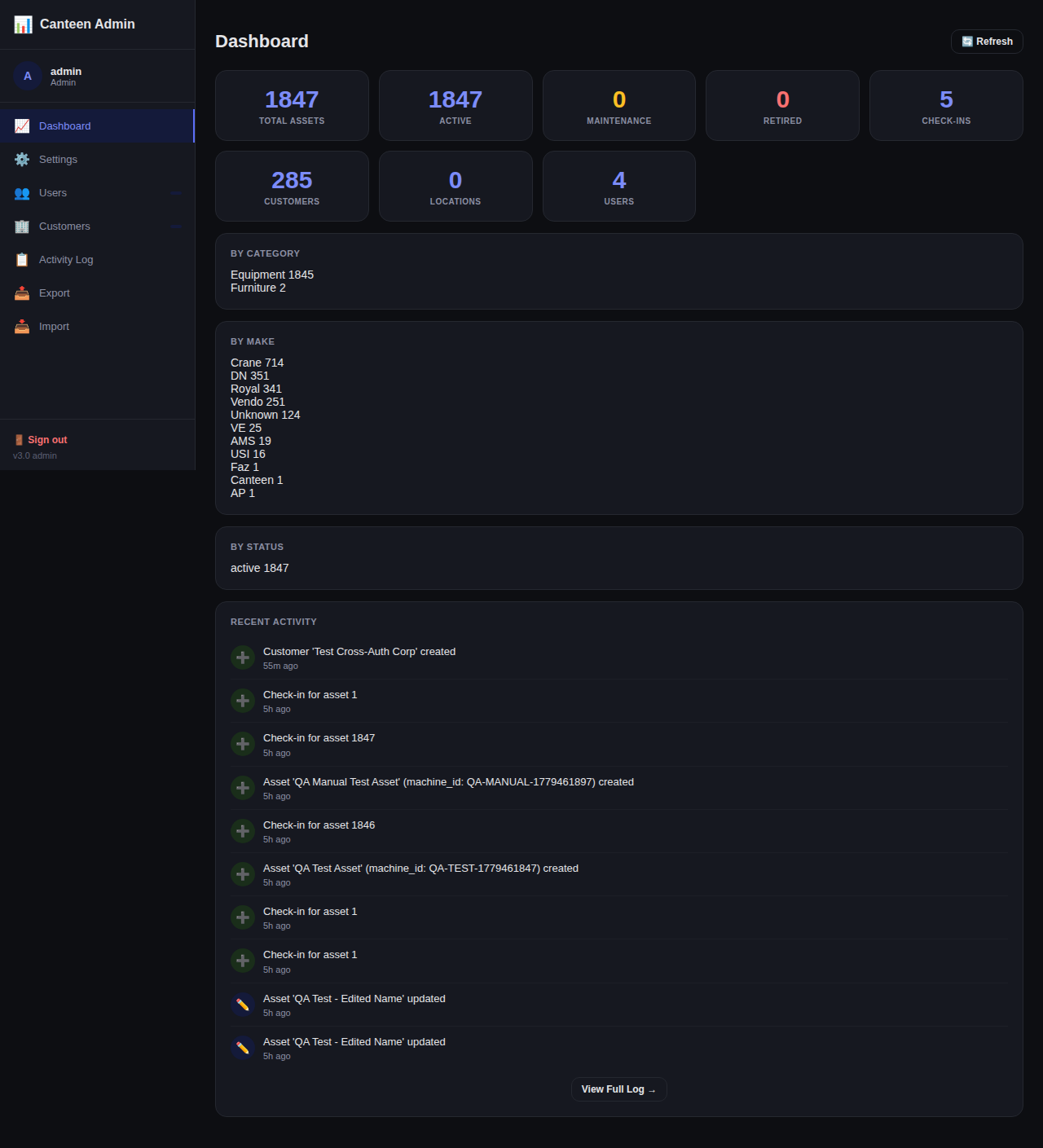Click the Users 4 stat card
The width and height of the screenshot is (1043, 1148).
[619, 186]
